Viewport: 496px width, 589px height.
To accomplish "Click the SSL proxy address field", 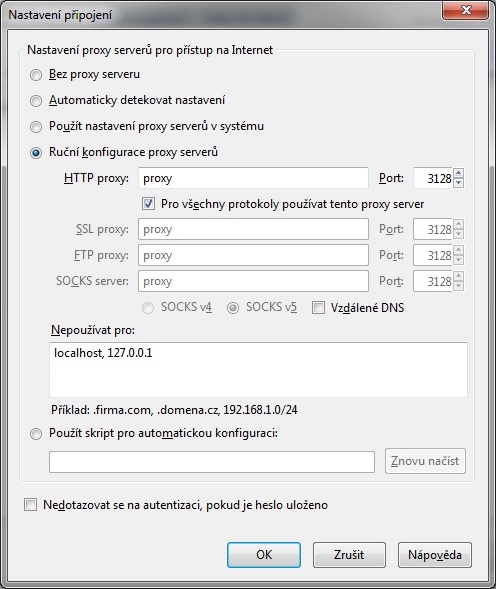I will tap(253, 229).
